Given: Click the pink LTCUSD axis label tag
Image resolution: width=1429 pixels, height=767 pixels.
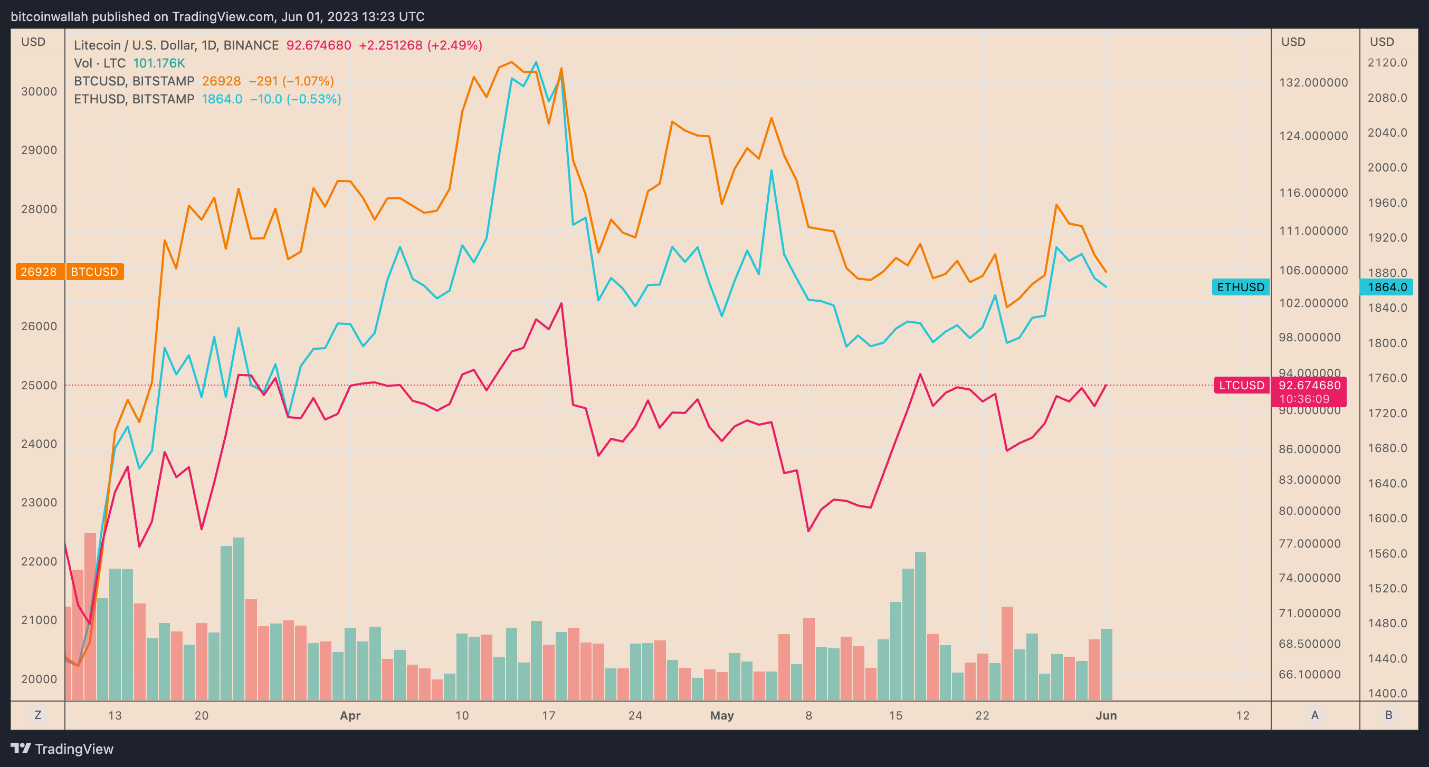Looking at the screenshot, I should pyautogui.click(x=1240, y=385).
